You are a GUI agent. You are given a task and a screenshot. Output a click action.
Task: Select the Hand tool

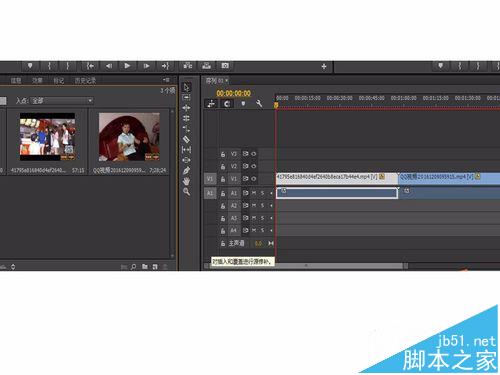(186, 181)
